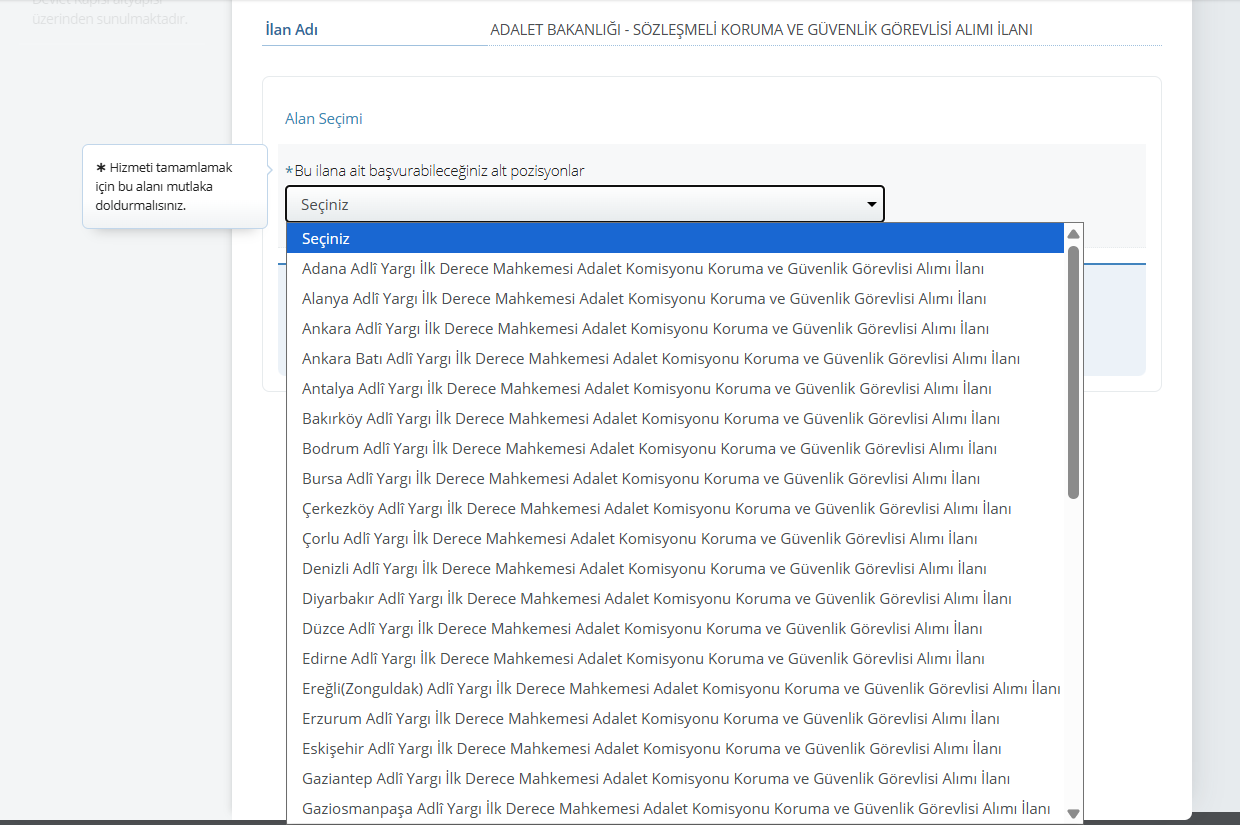Click the ADALET BAKANLIĞI ilan title text
The height and width of the screenshot is (825, 1240).
761,30
